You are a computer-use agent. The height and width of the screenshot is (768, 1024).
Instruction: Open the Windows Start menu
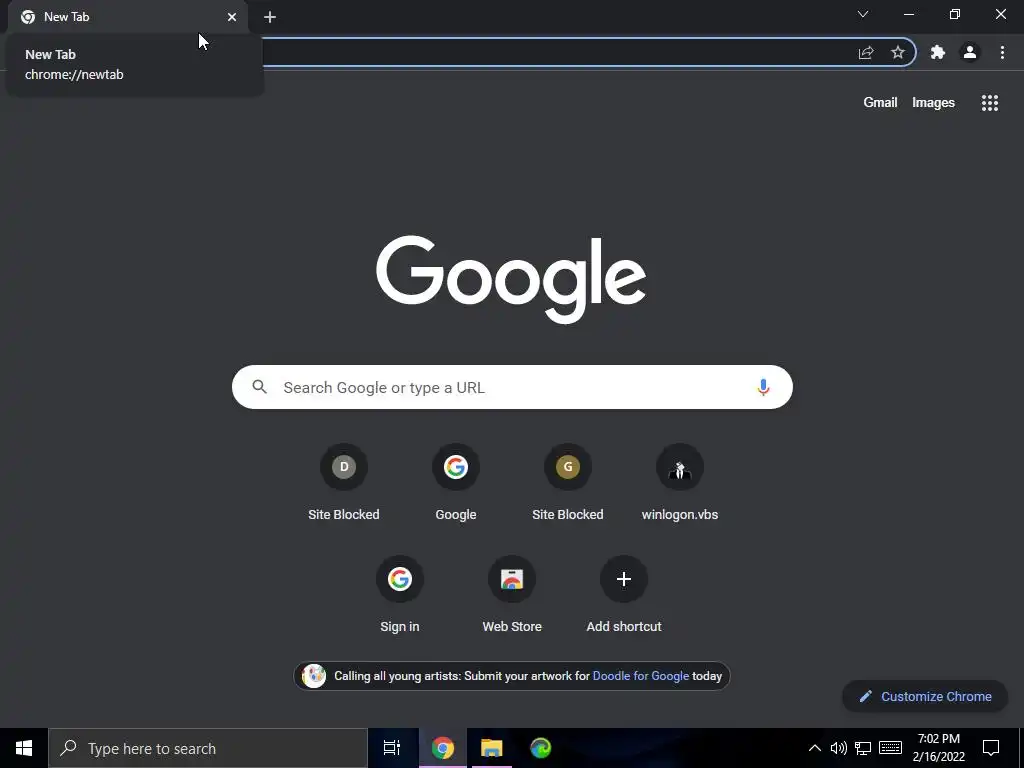pos(24,748)
